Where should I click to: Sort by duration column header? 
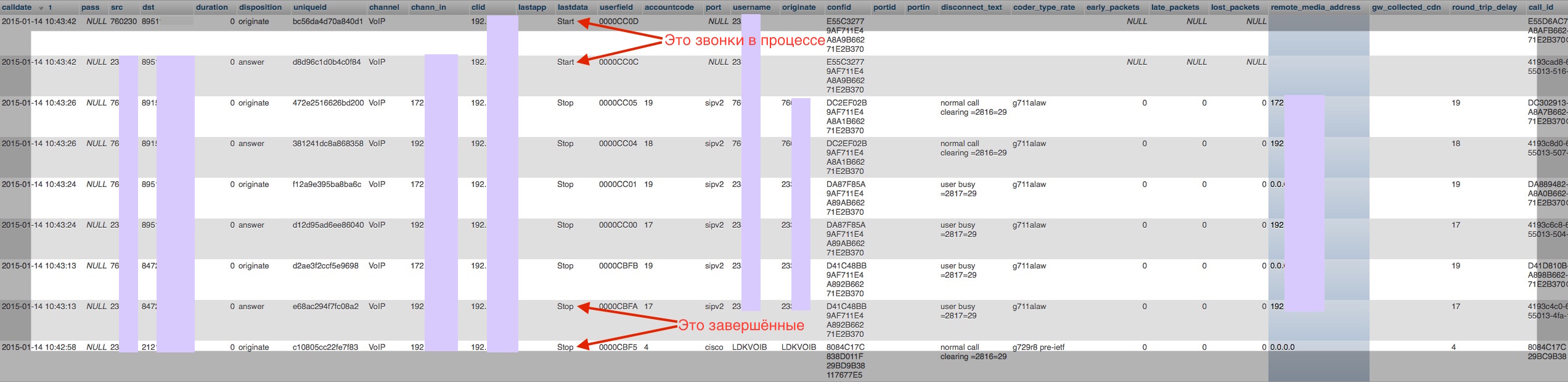[x=211, y=7]
